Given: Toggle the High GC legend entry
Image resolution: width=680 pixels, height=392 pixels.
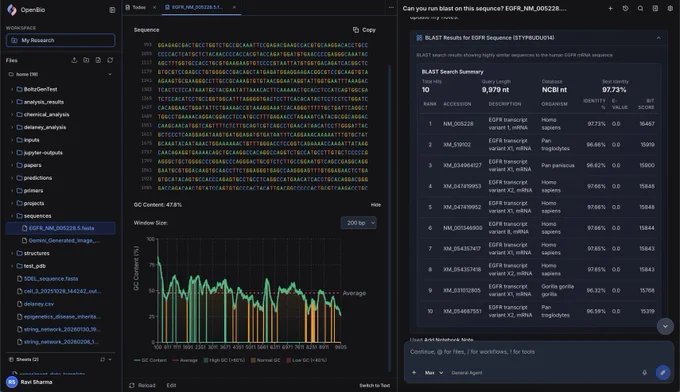Looking at the screenshot, I should [224, 360].
